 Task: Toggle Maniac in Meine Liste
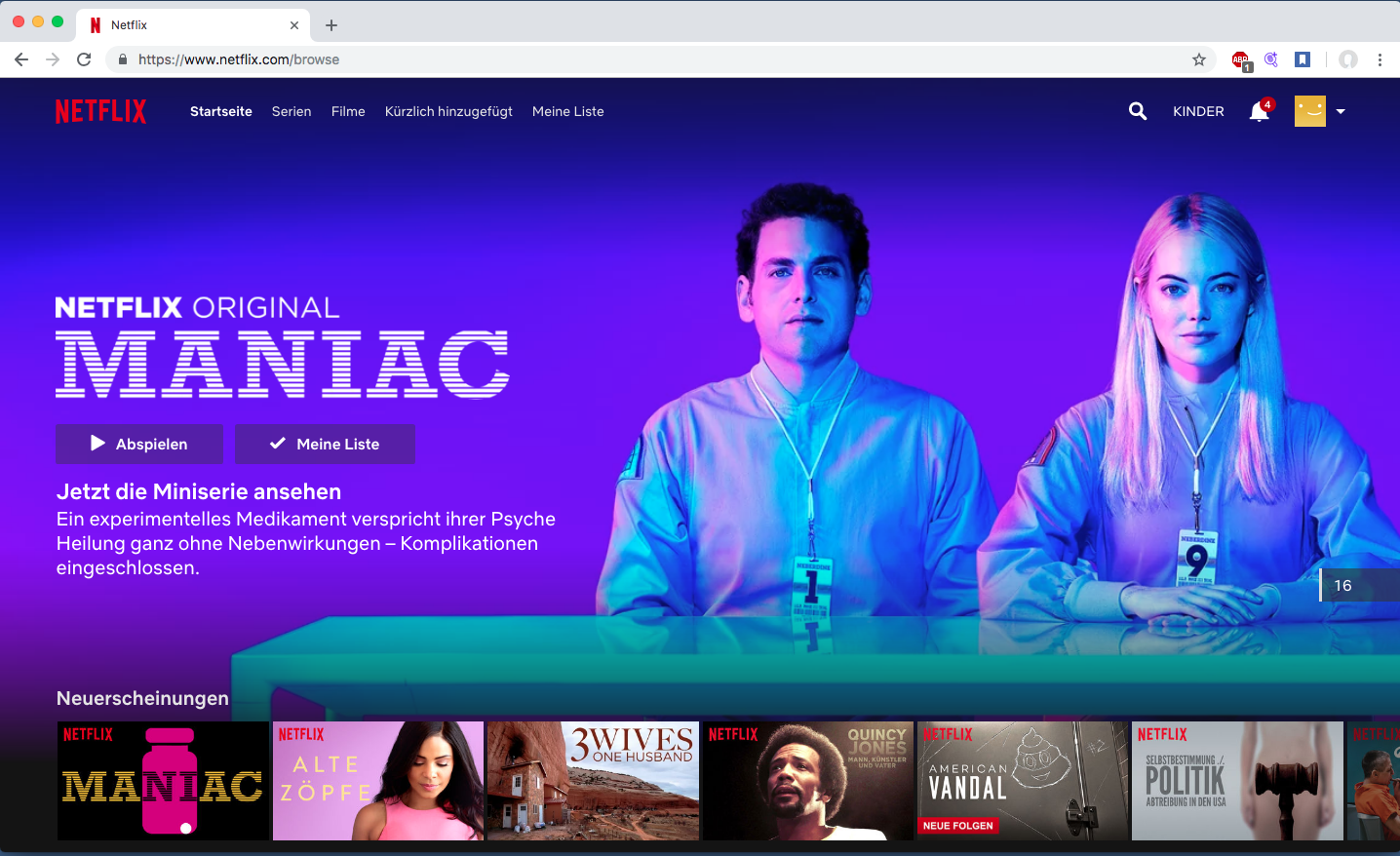point(325,444)
